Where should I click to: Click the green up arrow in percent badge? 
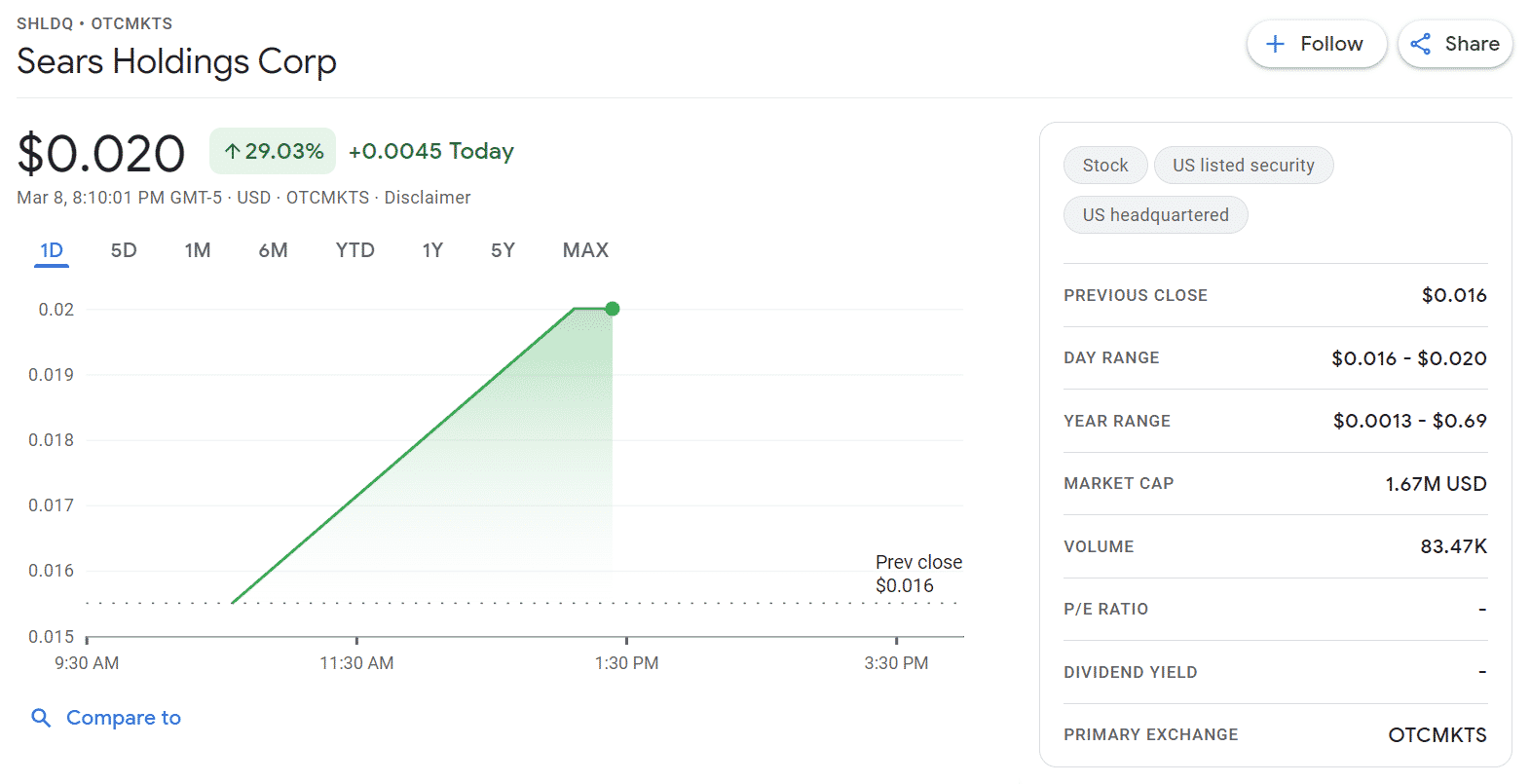[x=232, y=151]
